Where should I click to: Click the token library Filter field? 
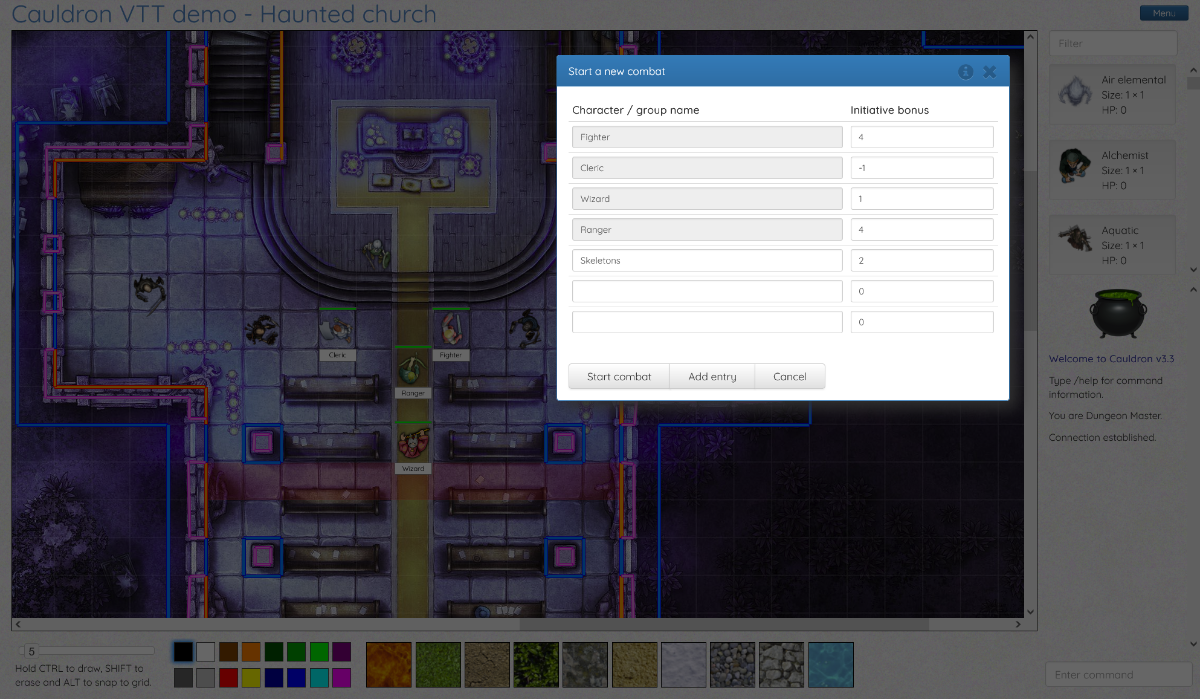tap(1113, 43)
